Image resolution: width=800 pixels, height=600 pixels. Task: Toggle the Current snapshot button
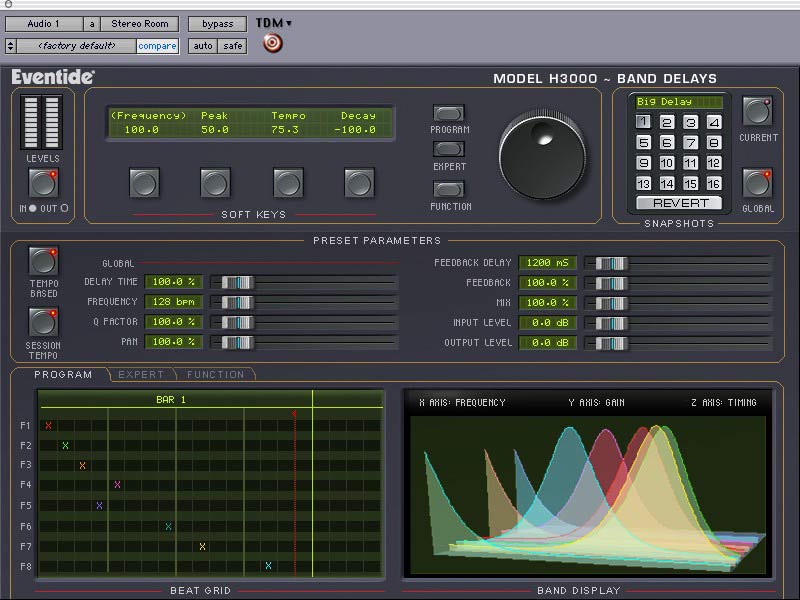tap(758, 111)
